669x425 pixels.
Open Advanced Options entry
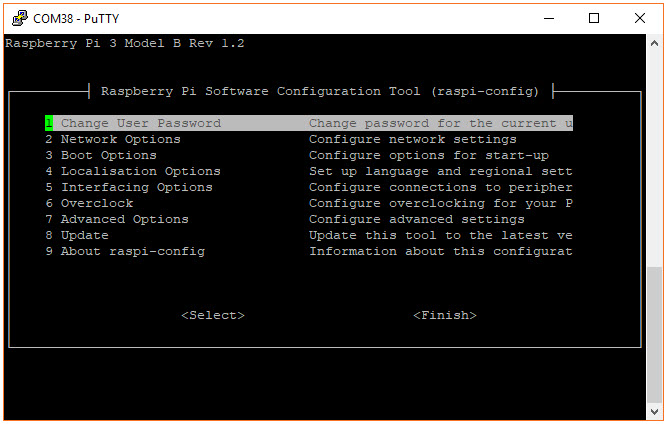[x=124, y=219]
